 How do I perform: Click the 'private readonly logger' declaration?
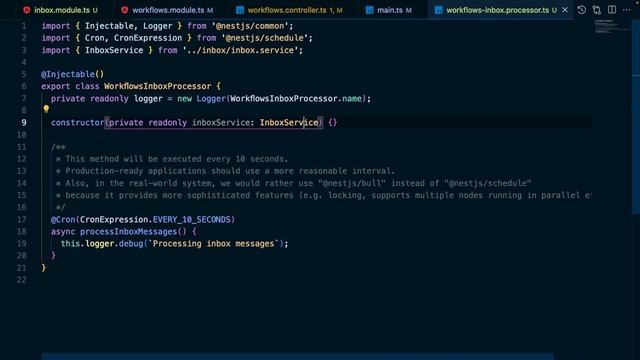tap(107, 98)
